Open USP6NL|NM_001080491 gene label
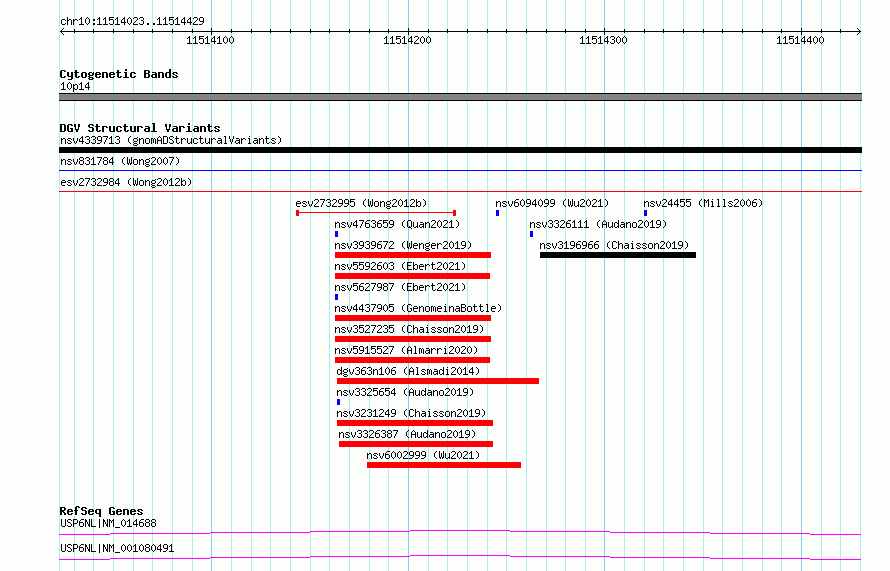This screenshot has height=571, width=890. click(x=117, y=548)
